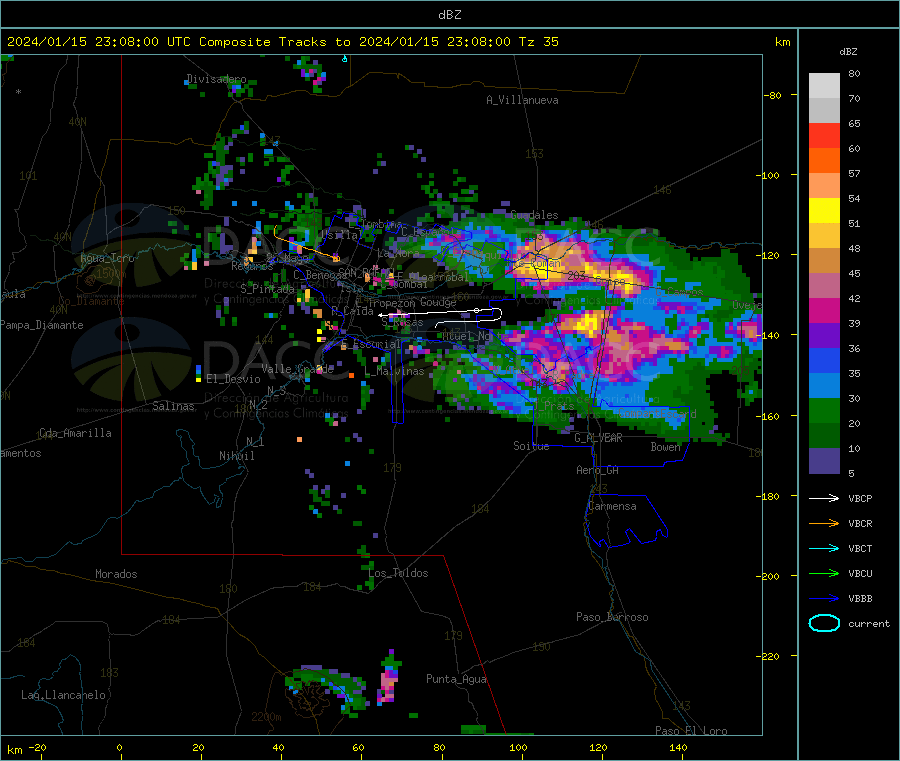The height and width of the screenshot is (761, 900).
Task: Click the L_Malvinas map label
Action: point(394,371)
